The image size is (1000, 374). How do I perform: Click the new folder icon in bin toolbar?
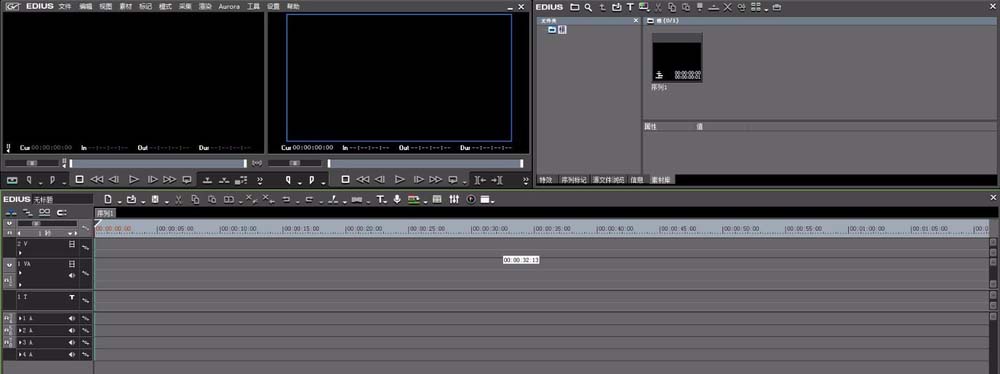coord(575,7)
